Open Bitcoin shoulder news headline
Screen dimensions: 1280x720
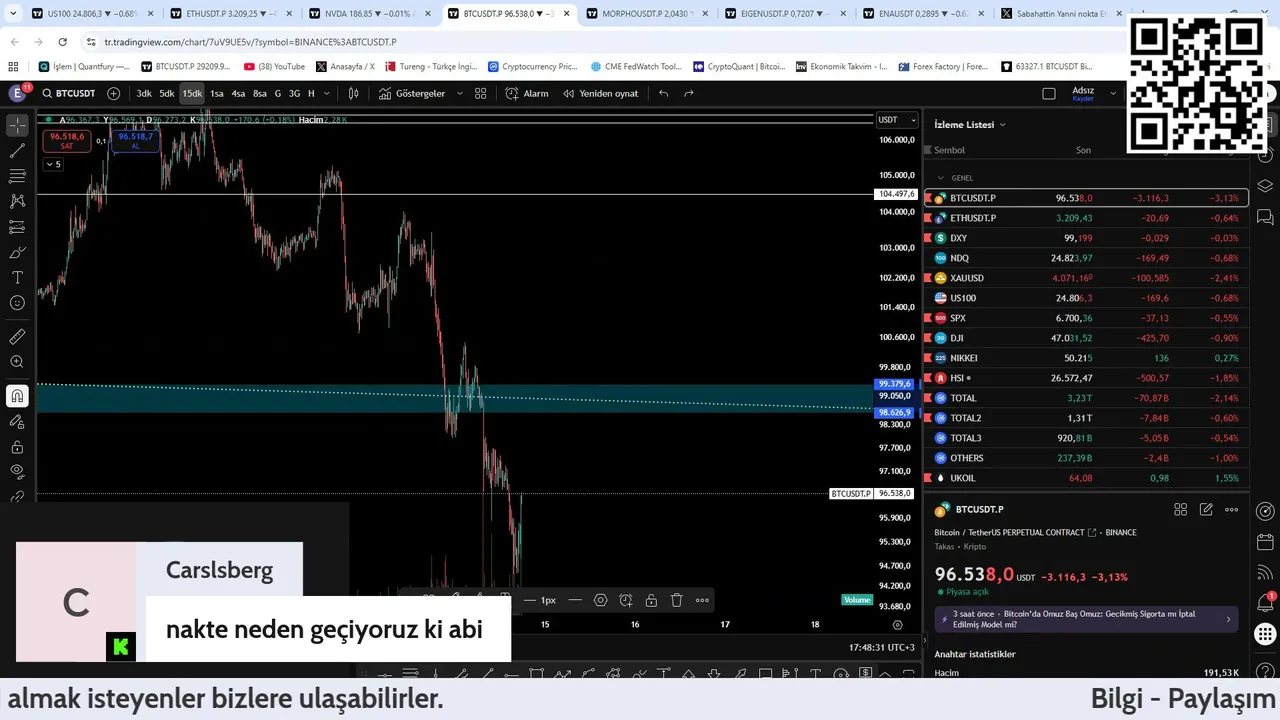point(1086,619)
